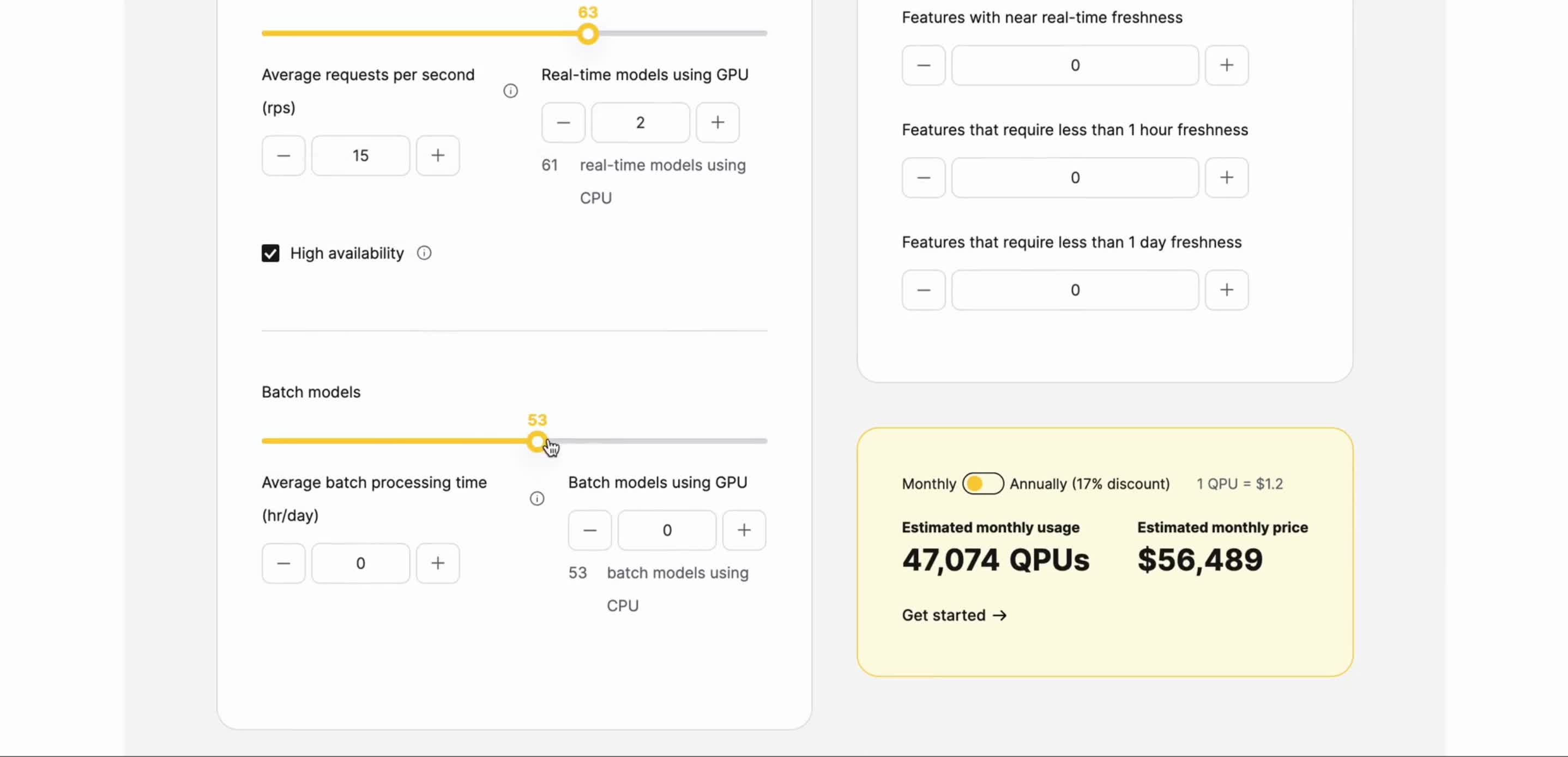Click the Get started link
The image size is (1568, 757).
point(954,615)
